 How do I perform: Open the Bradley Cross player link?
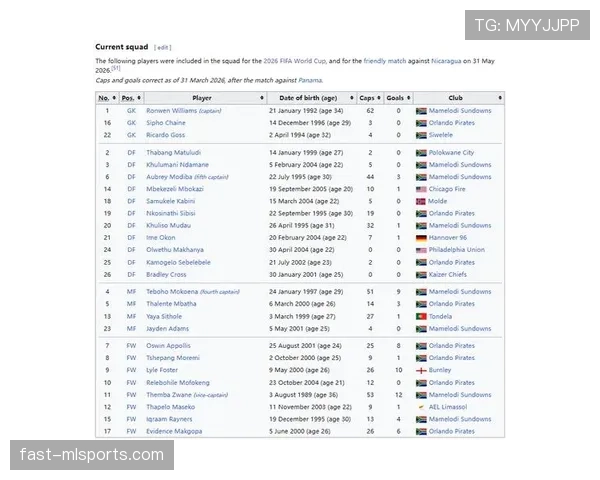(166, 275)
